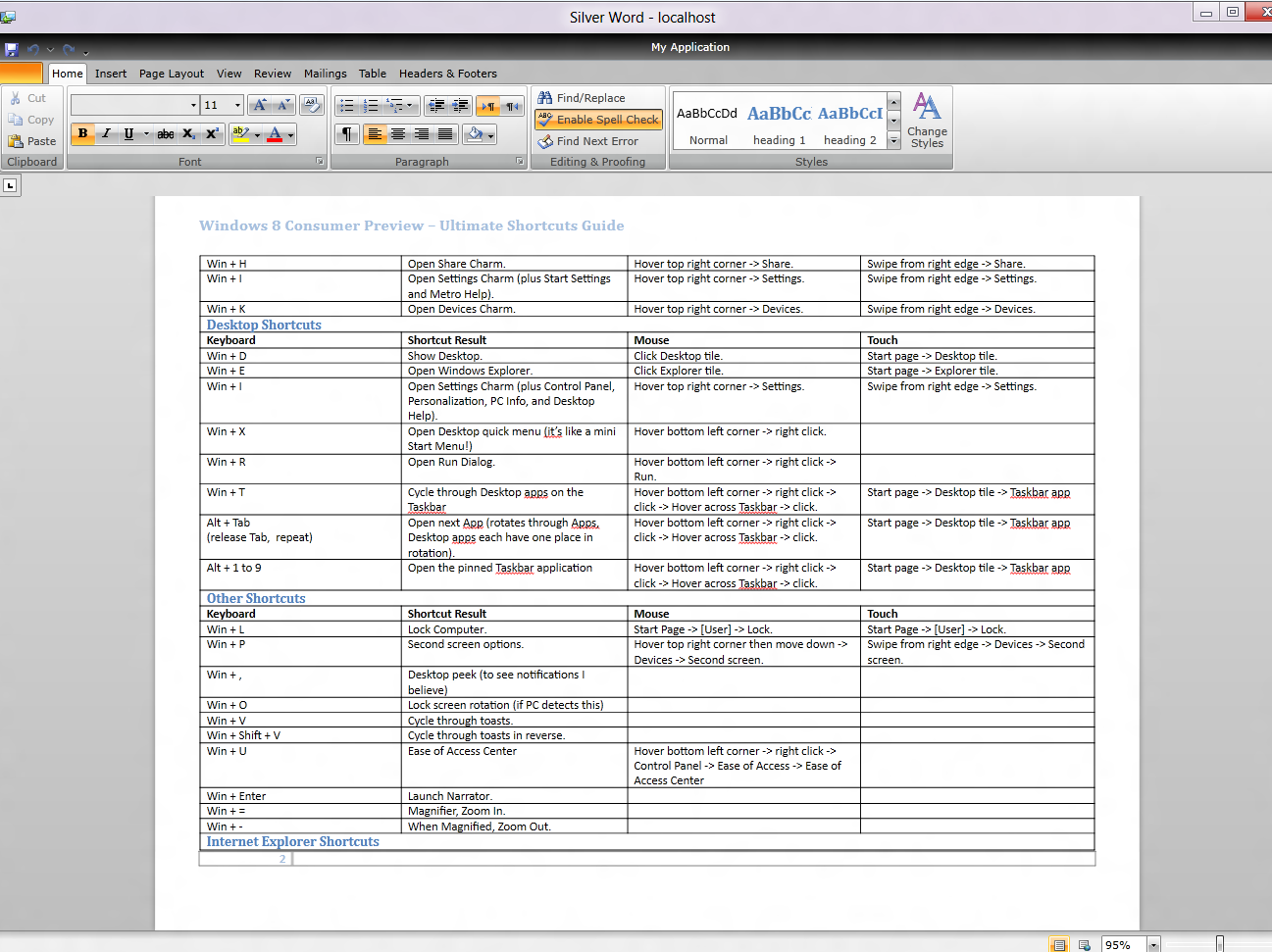Viewport: 1272px width, 952px height.
Task: Click the Change Styles icon
Action: pyautogui.click(x=927, y=120)
